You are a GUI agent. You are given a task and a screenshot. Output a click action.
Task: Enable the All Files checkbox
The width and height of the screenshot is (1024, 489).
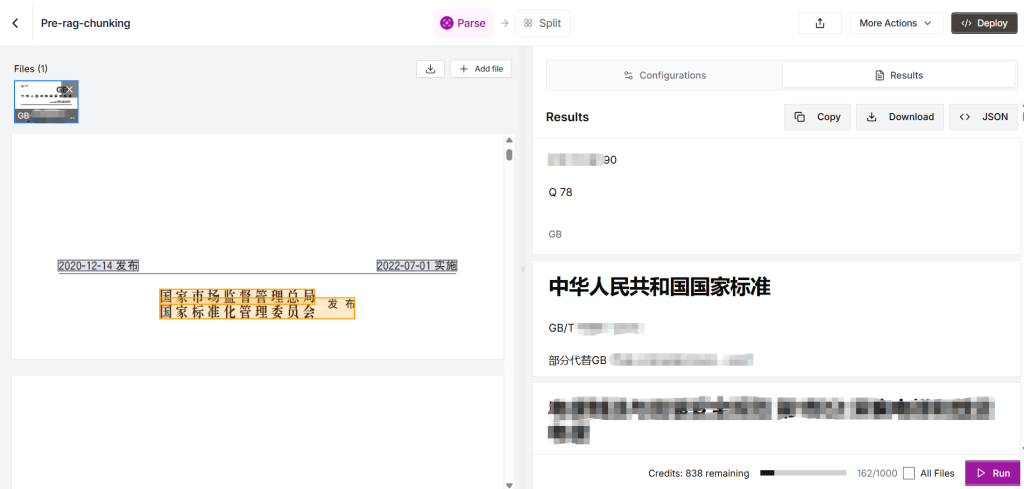click(909, 473)
